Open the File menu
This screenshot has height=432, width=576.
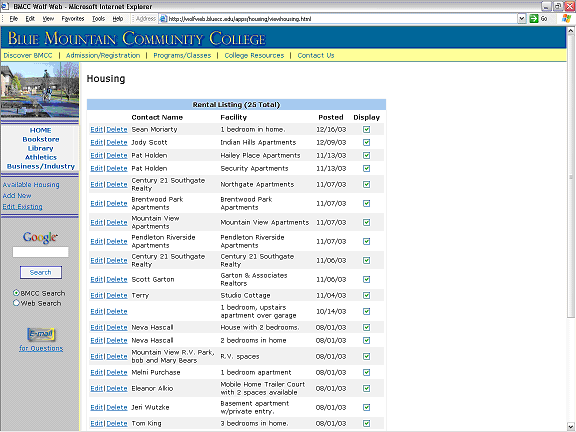14,18
